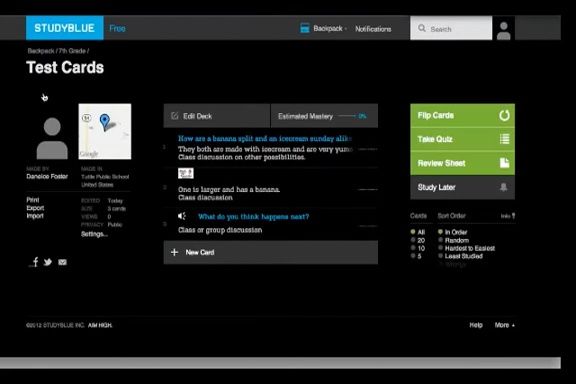The height and width of the screenshot is (384, 576).
Task: Click the Flip Cards refresh icon
Action: tap(504, 115)
